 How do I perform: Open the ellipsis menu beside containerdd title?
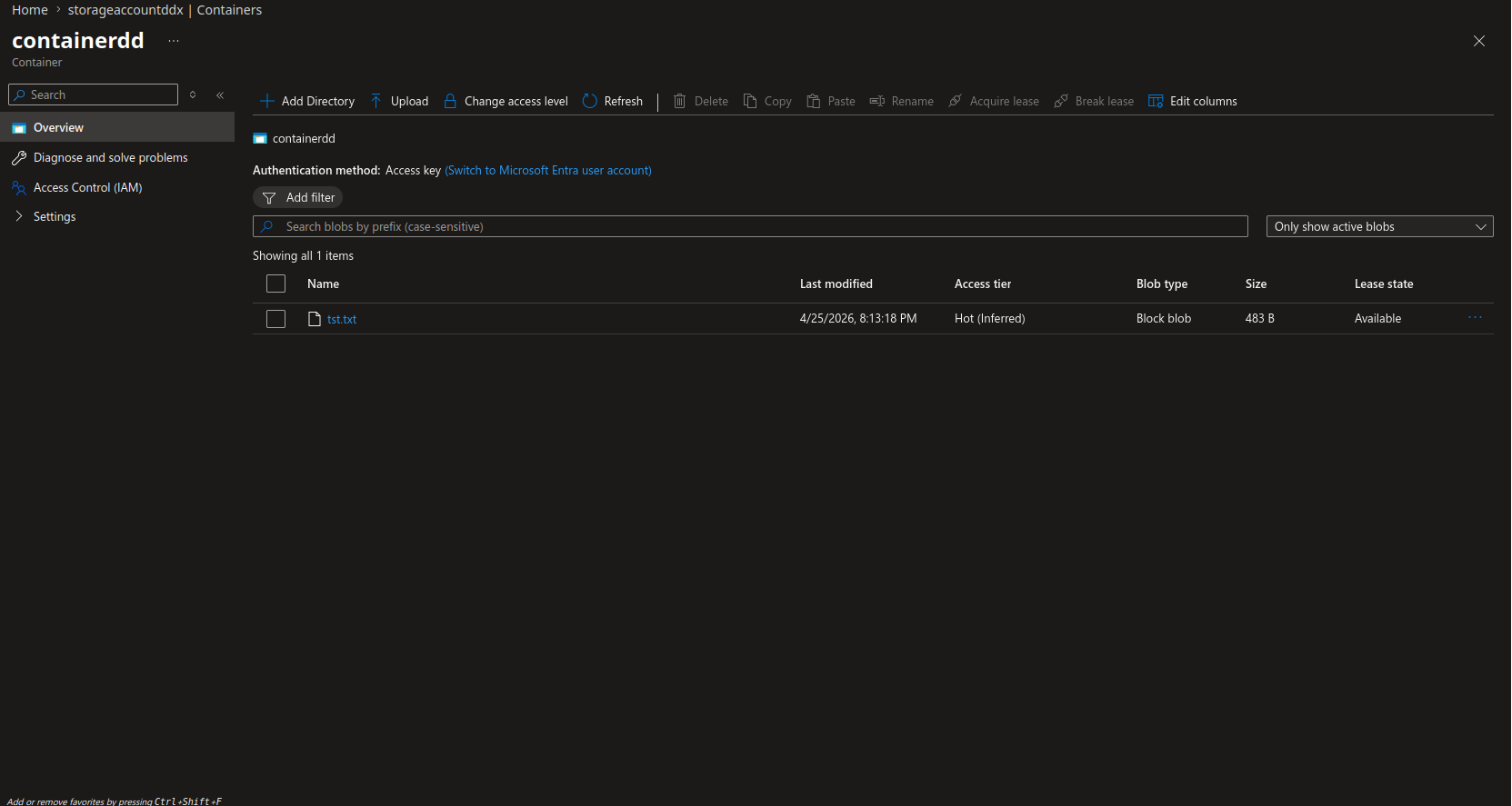tap(174, 41)
